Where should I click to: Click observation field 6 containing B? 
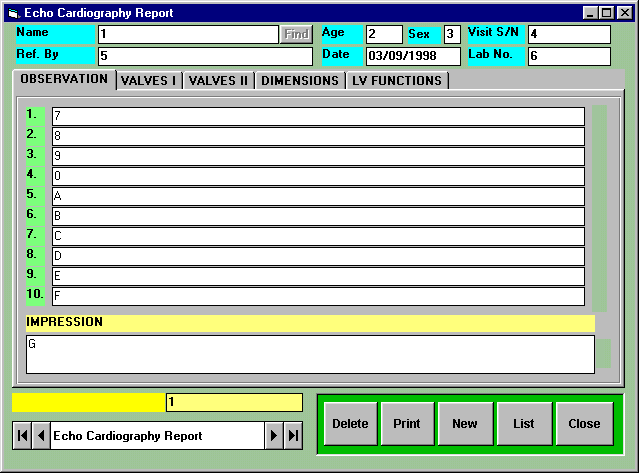click(318, 216)
